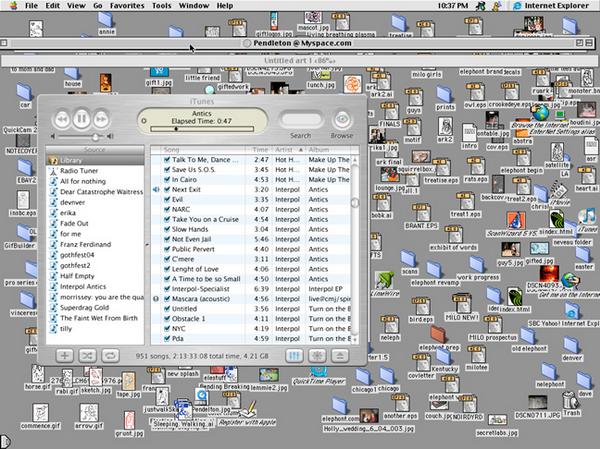600x449 pixels.
Task: Select the Register with Apple desktop icon
Action: tap(247, 414)
